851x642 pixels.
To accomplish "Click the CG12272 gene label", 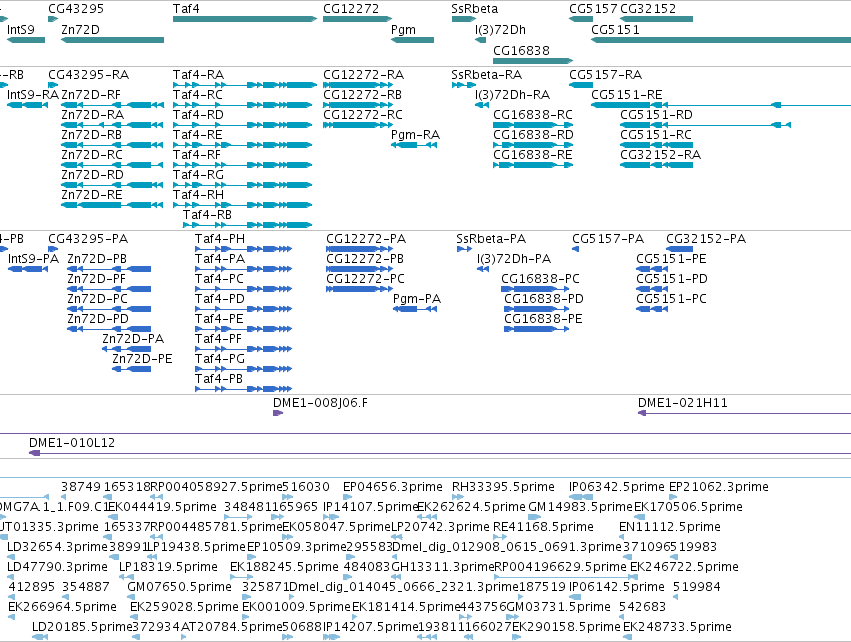I will click(x=351, y=9).
